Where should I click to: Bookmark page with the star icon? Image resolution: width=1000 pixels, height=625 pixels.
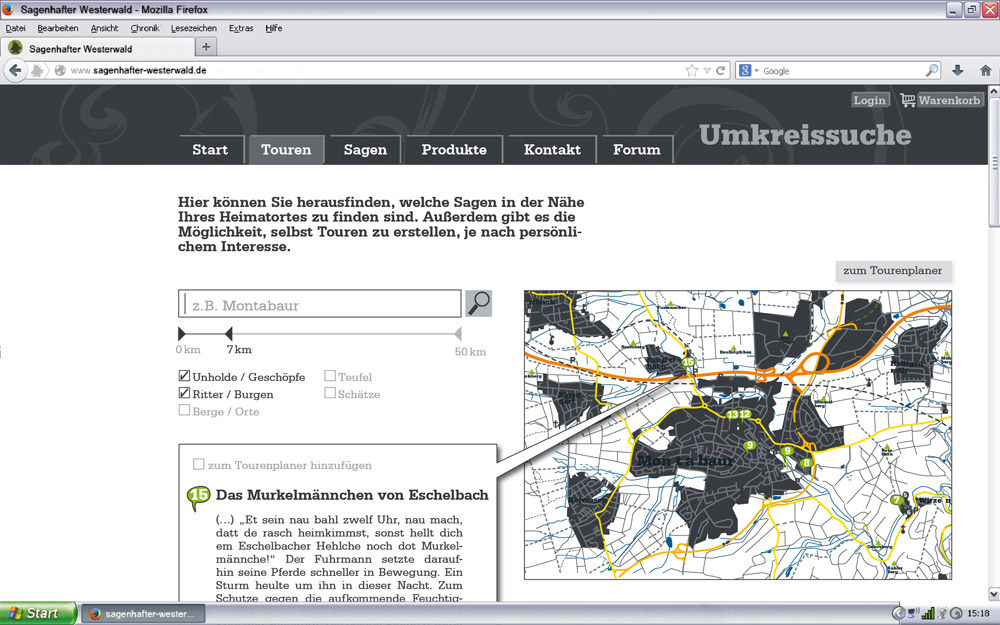[x=692, y=71]
